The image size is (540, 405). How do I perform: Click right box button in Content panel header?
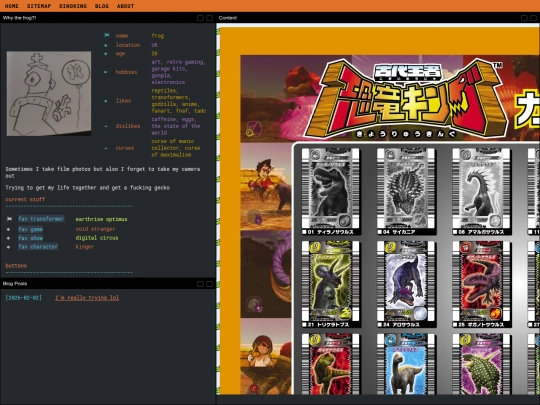(x=533, y=18)
